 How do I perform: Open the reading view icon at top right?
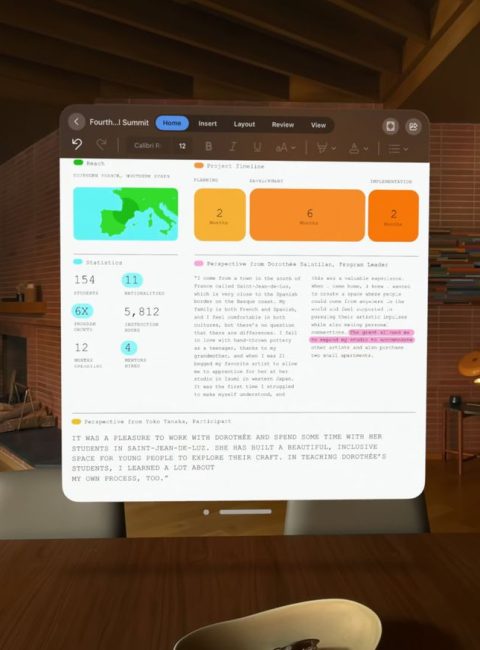[390, 126]
